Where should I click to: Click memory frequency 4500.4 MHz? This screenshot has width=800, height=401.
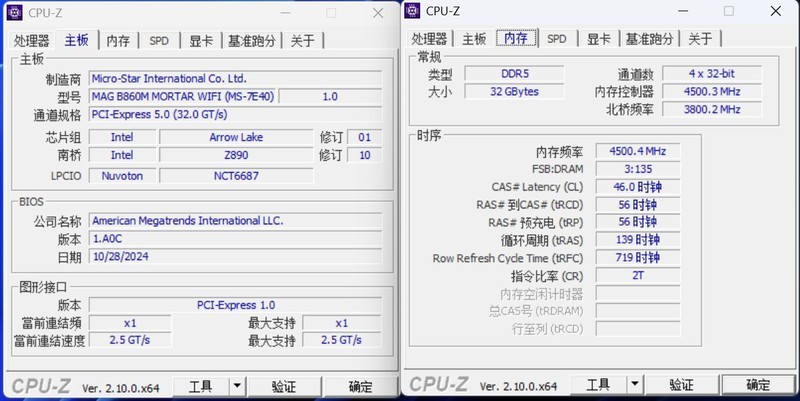(x=638, y=152)
